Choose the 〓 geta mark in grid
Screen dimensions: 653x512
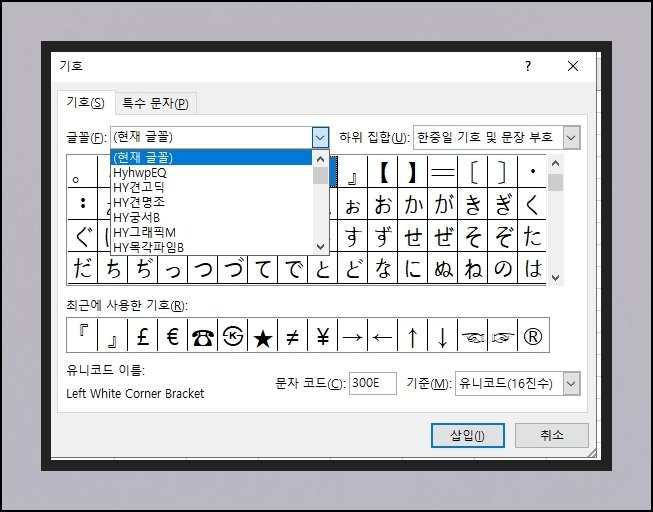point(442,172)
